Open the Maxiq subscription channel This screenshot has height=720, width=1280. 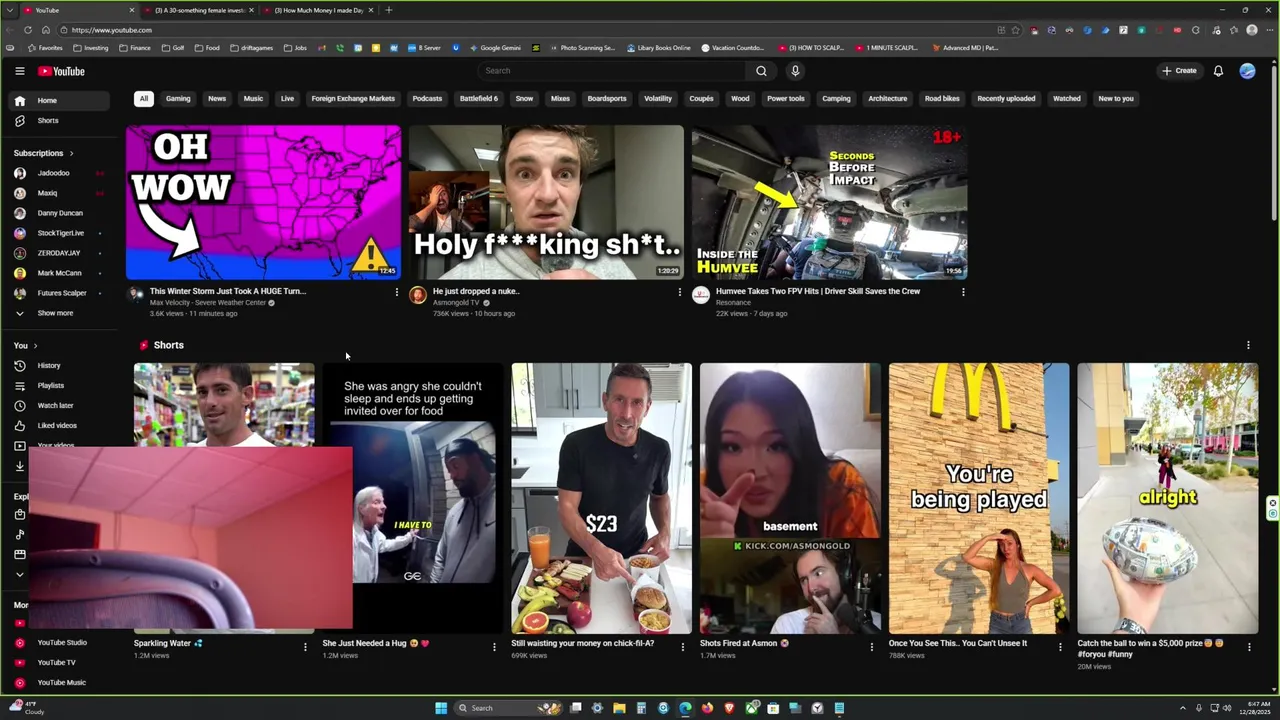60,193
